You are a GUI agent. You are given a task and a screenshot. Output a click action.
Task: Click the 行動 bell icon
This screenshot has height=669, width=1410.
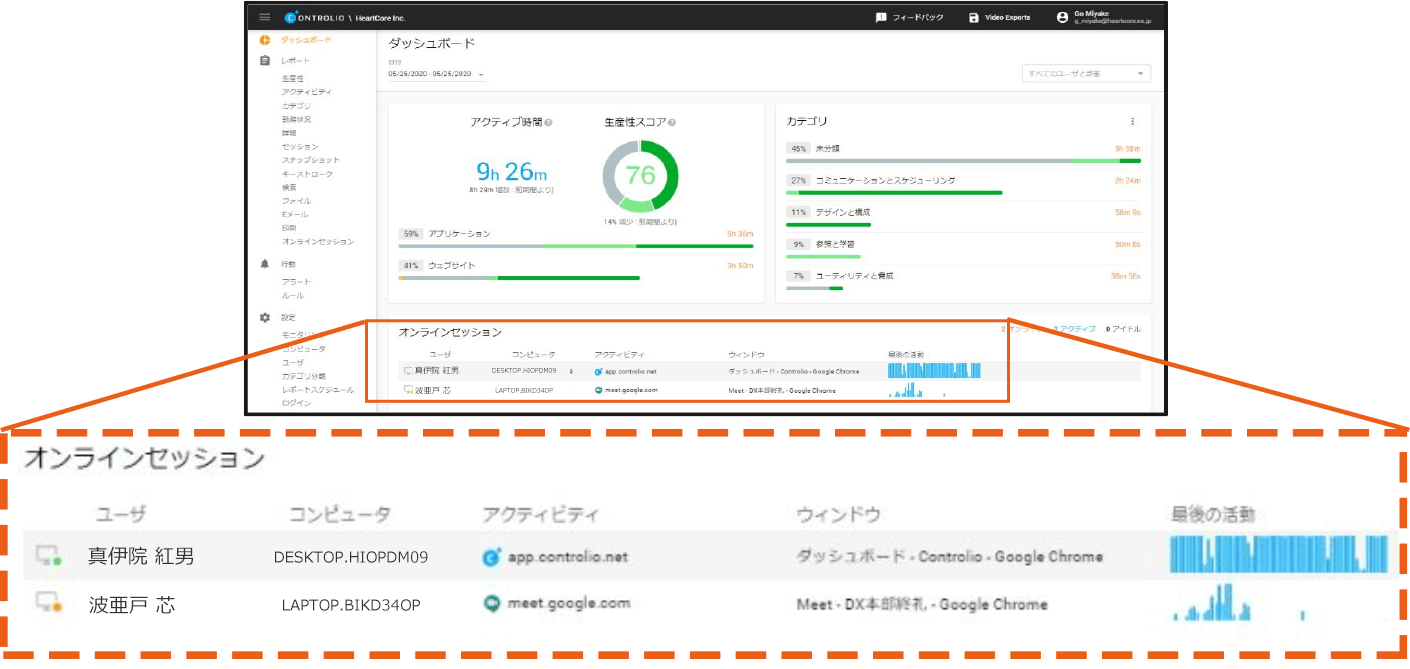(x=265, y=264)
